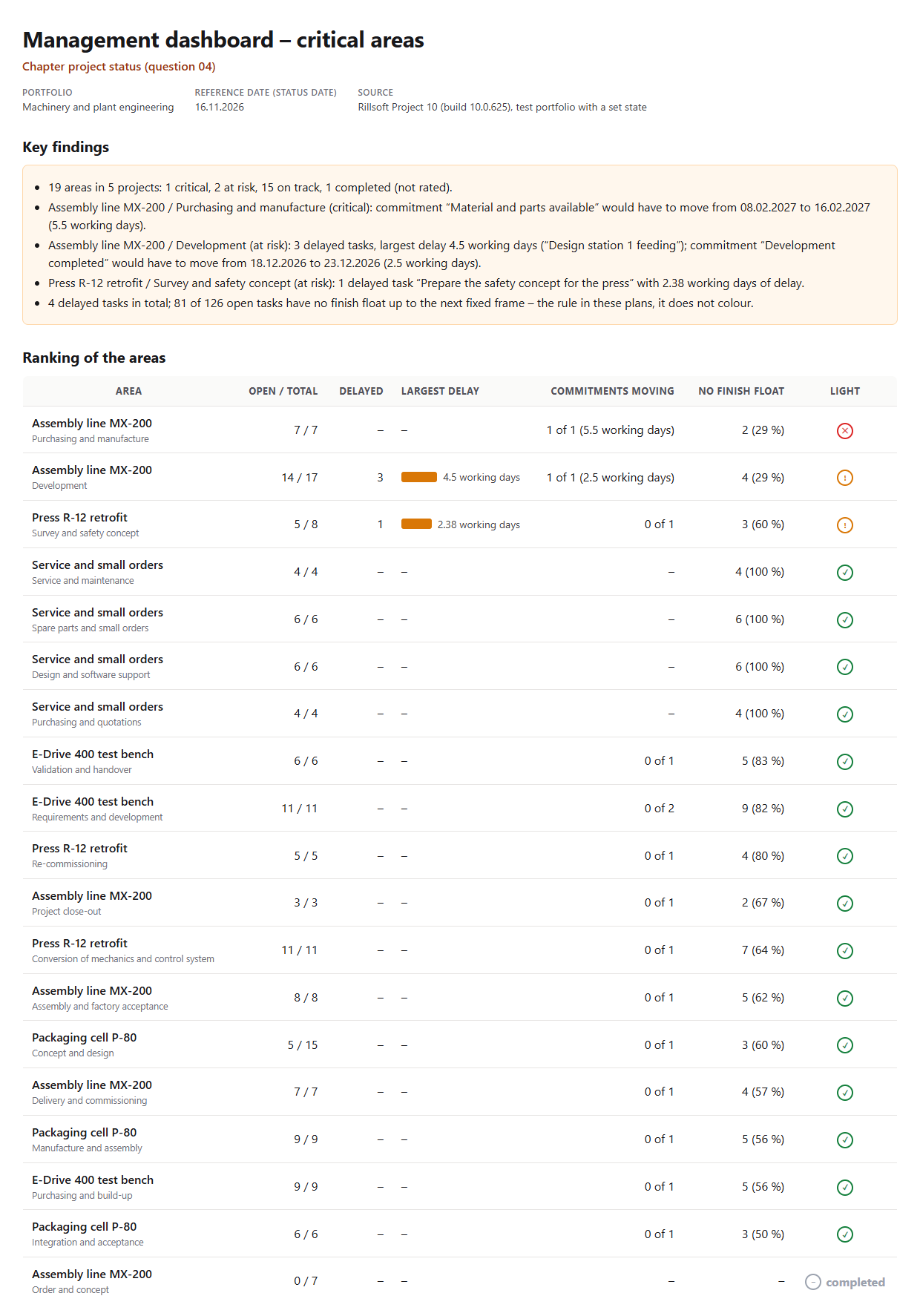
Task: Click green light for Design and software support
Action: 844,667
